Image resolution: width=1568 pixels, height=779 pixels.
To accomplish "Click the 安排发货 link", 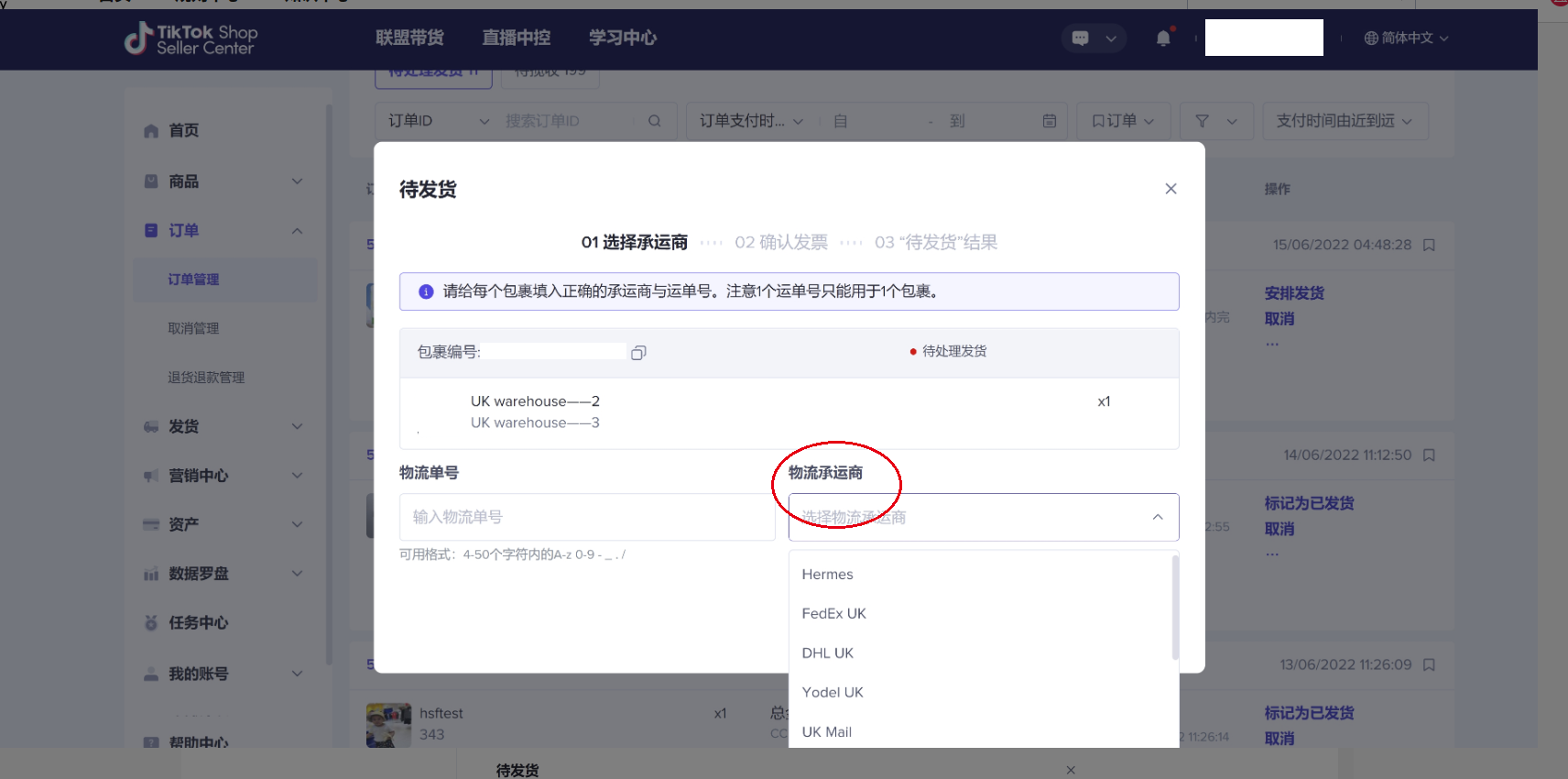I will tap(1294, 293).
